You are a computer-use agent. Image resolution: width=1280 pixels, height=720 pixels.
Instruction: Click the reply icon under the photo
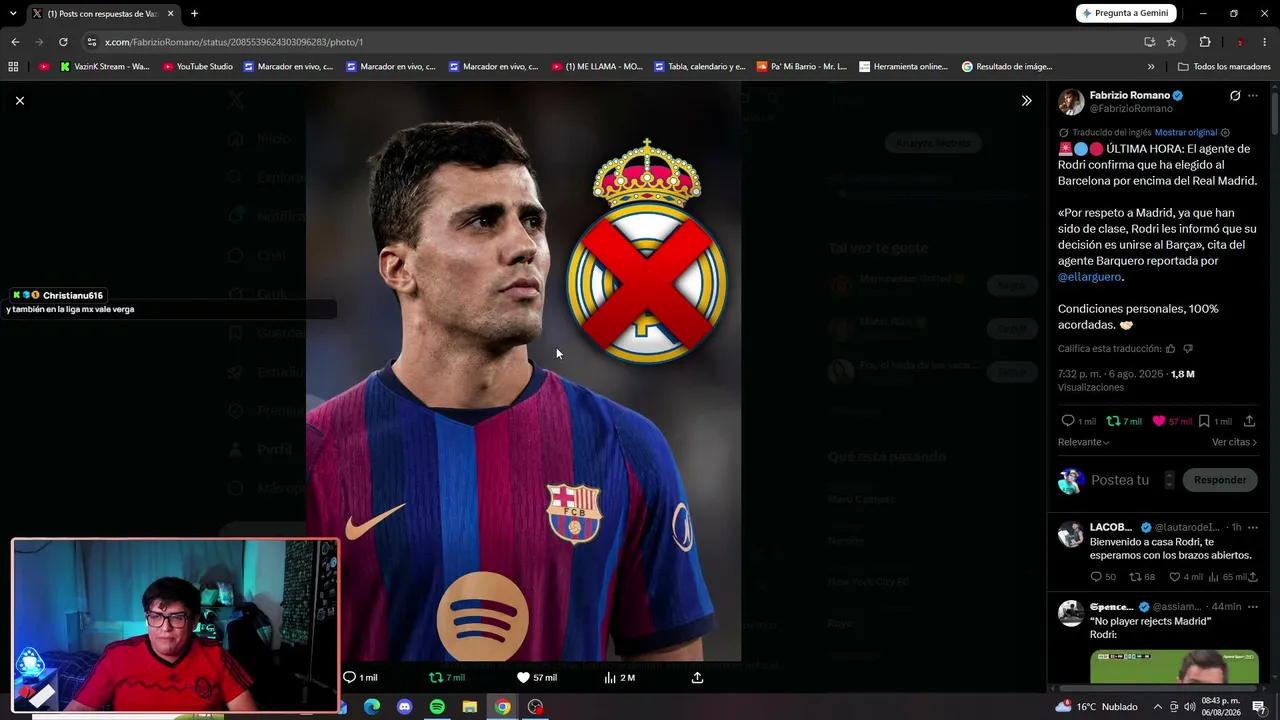point(349,677)
